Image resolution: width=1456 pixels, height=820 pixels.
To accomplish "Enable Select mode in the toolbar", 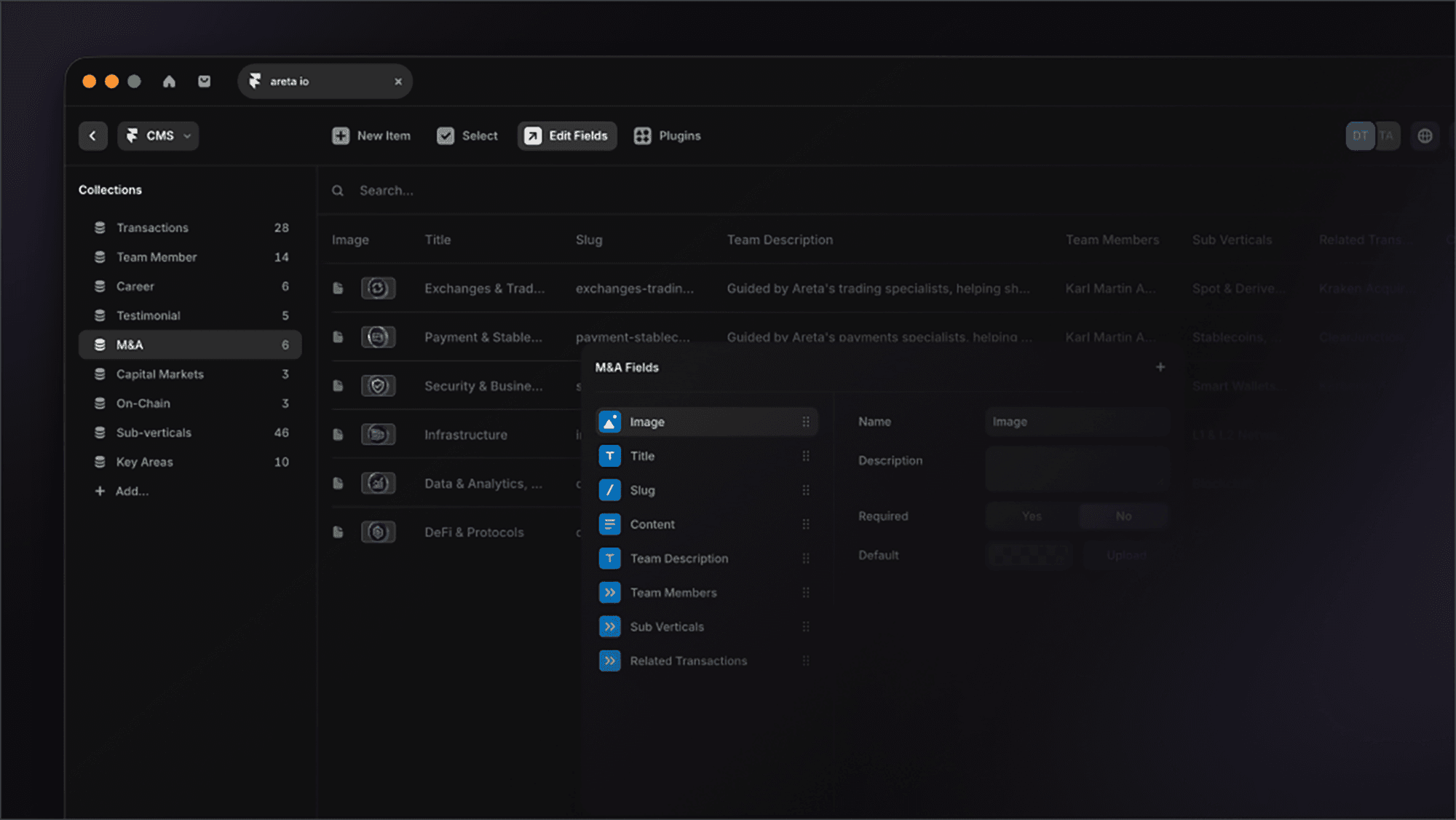I will click(x=467, y=135).
